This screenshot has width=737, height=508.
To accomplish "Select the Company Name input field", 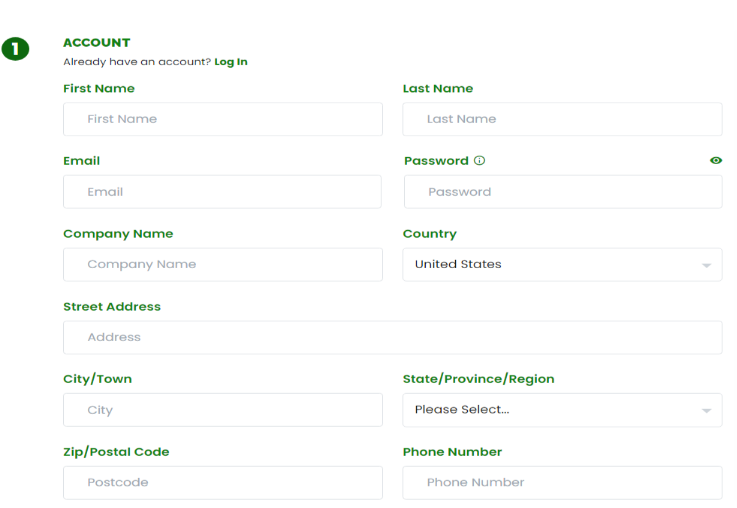I will (x=223, y=265).
